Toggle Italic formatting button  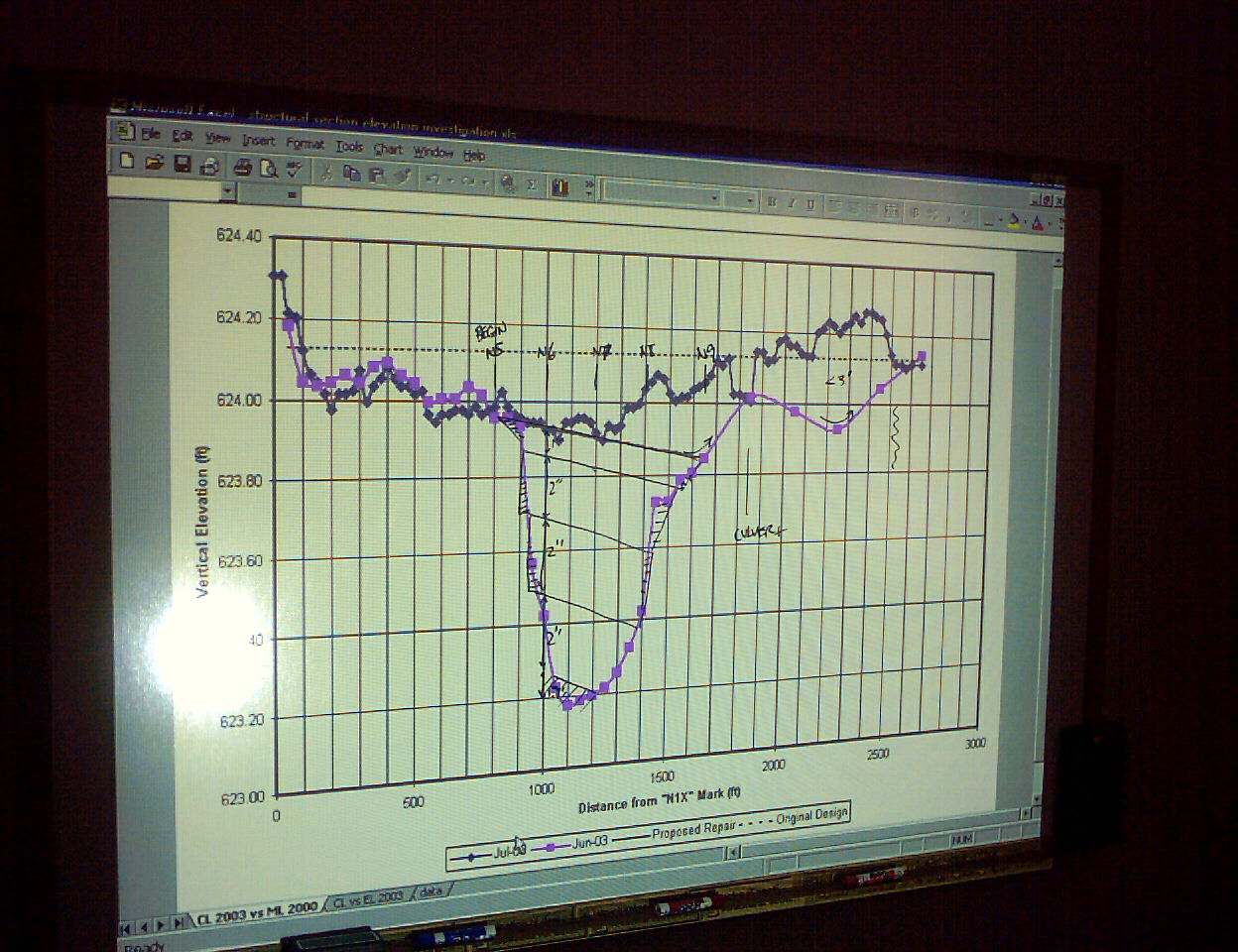[791, 203]
